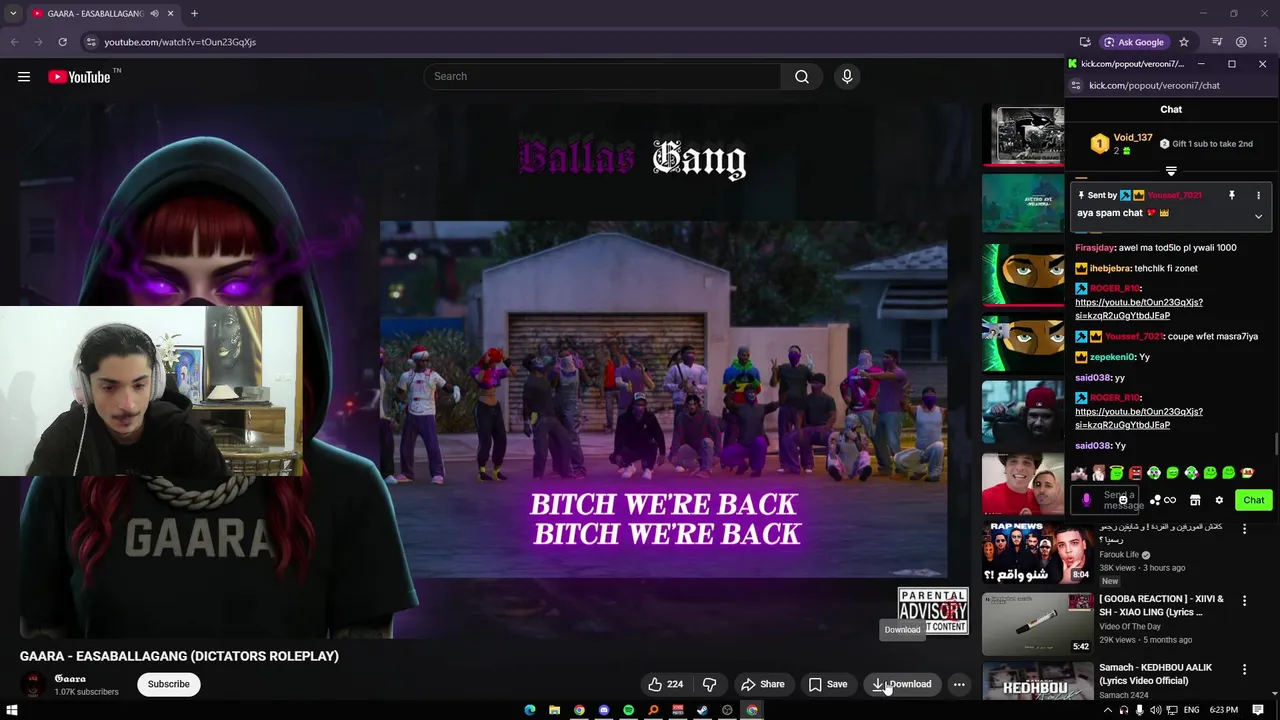Open File Explorer from the taskbar
Image resolution: width=1280 pixels, height=720 pixels.
coord(554,710)
